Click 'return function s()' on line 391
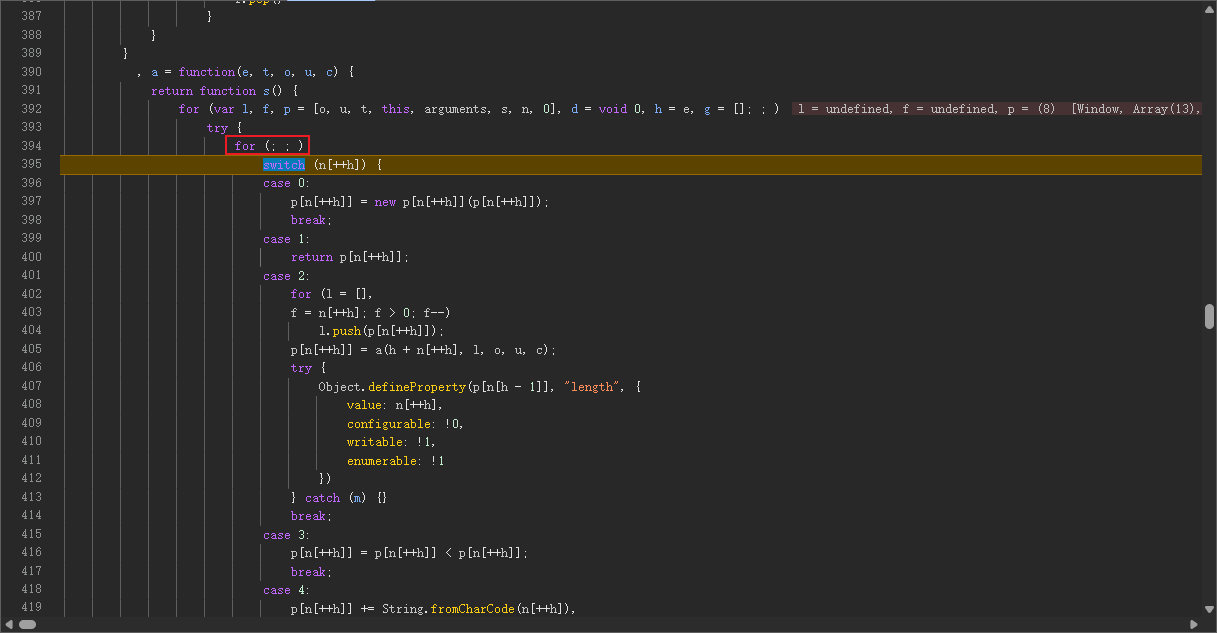1217x633 pixels. [217, 91]
